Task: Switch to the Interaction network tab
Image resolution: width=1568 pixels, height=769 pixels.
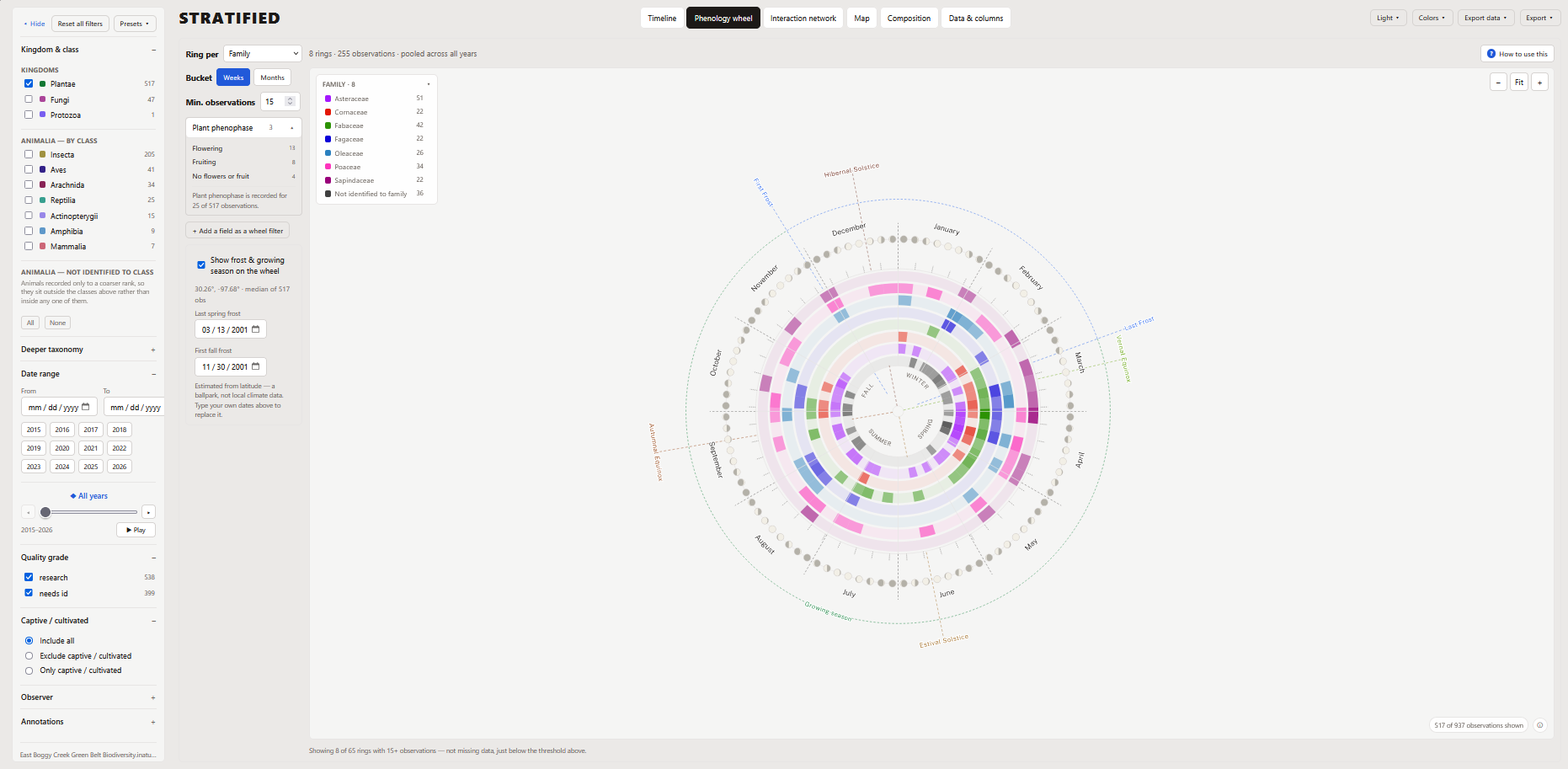Action: (x=803, y=18)
